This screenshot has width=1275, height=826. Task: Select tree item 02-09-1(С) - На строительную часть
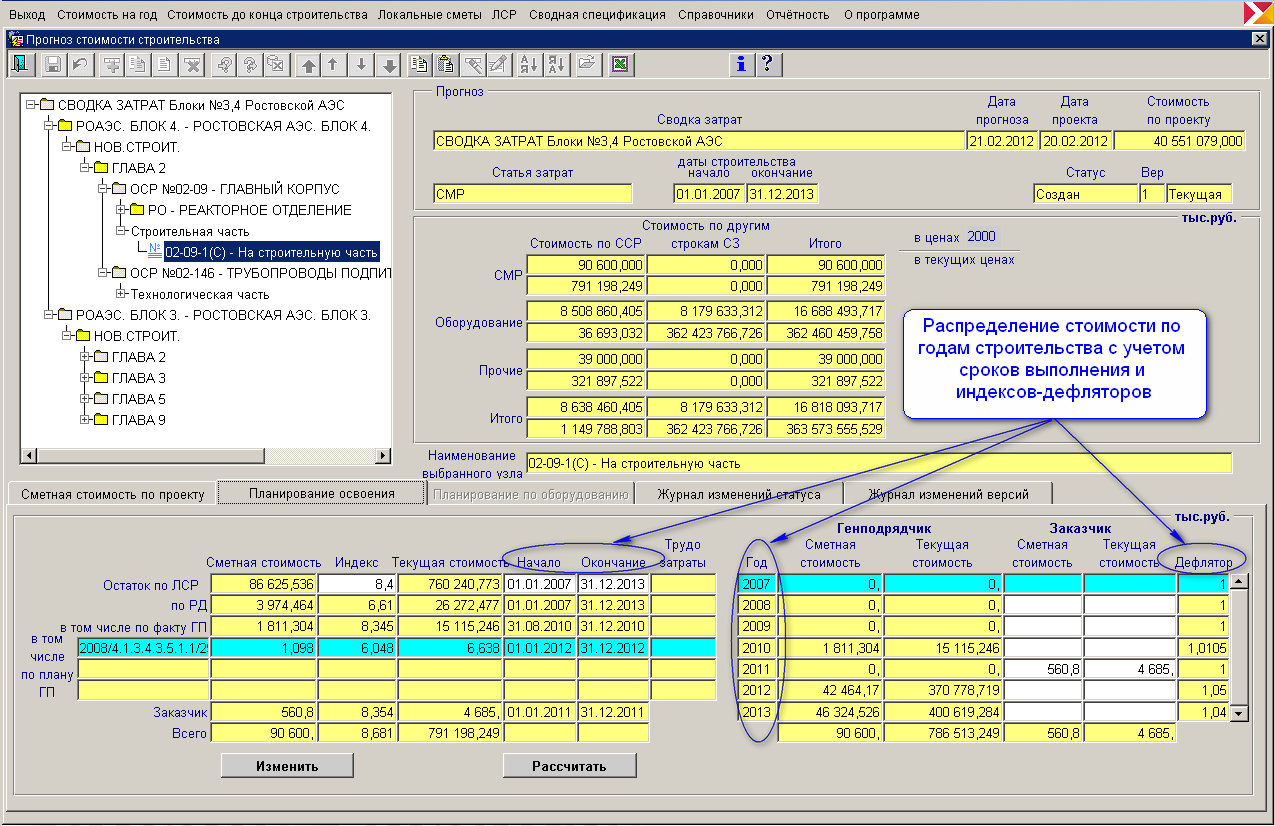(x=271, y=252)
